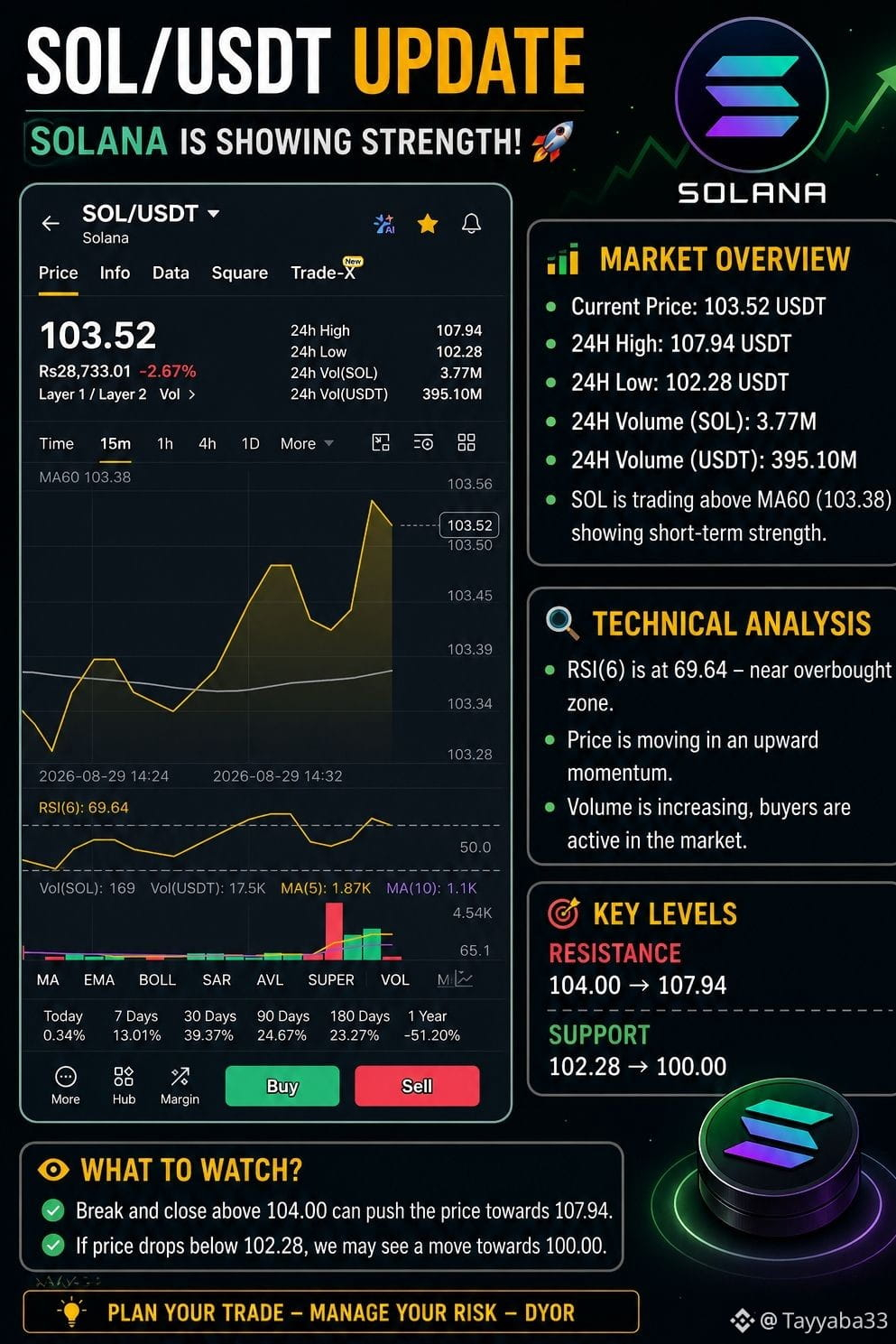Viewport: 896px width, 1344px height.
Task: Click the Solana logo at top right
Action: click(752, 95)
